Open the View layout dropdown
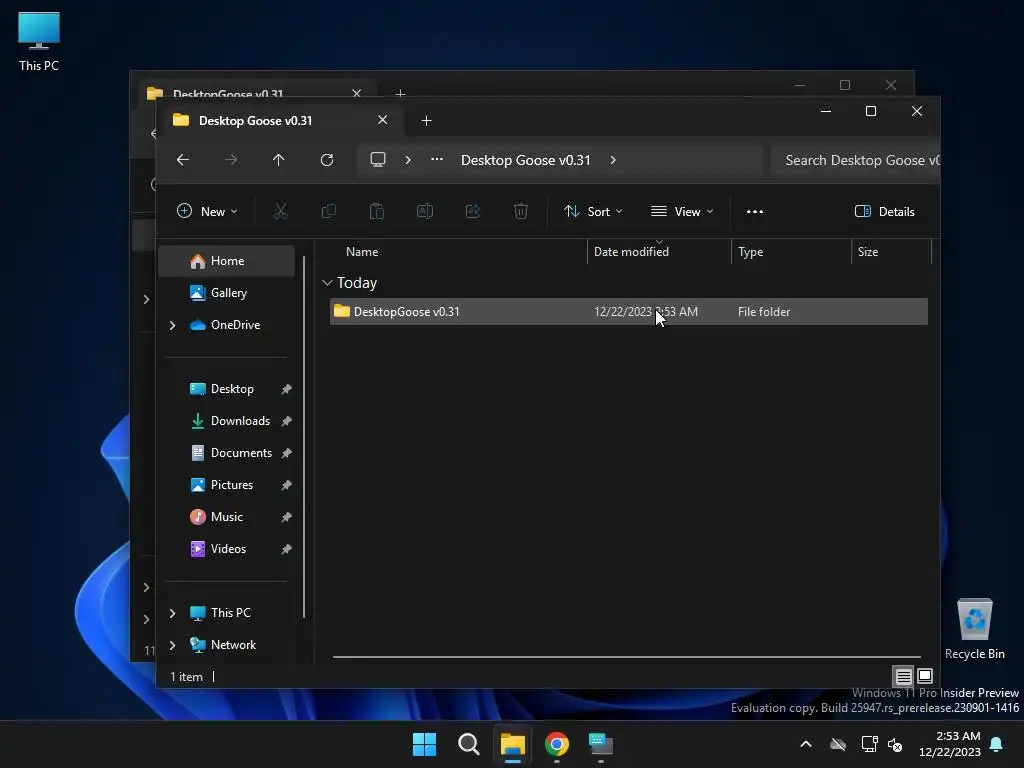1024x768 pixels. 682,212
